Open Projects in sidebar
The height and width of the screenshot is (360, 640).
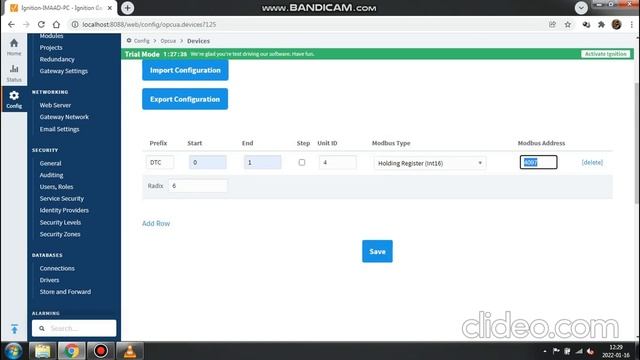click(51, 47)
